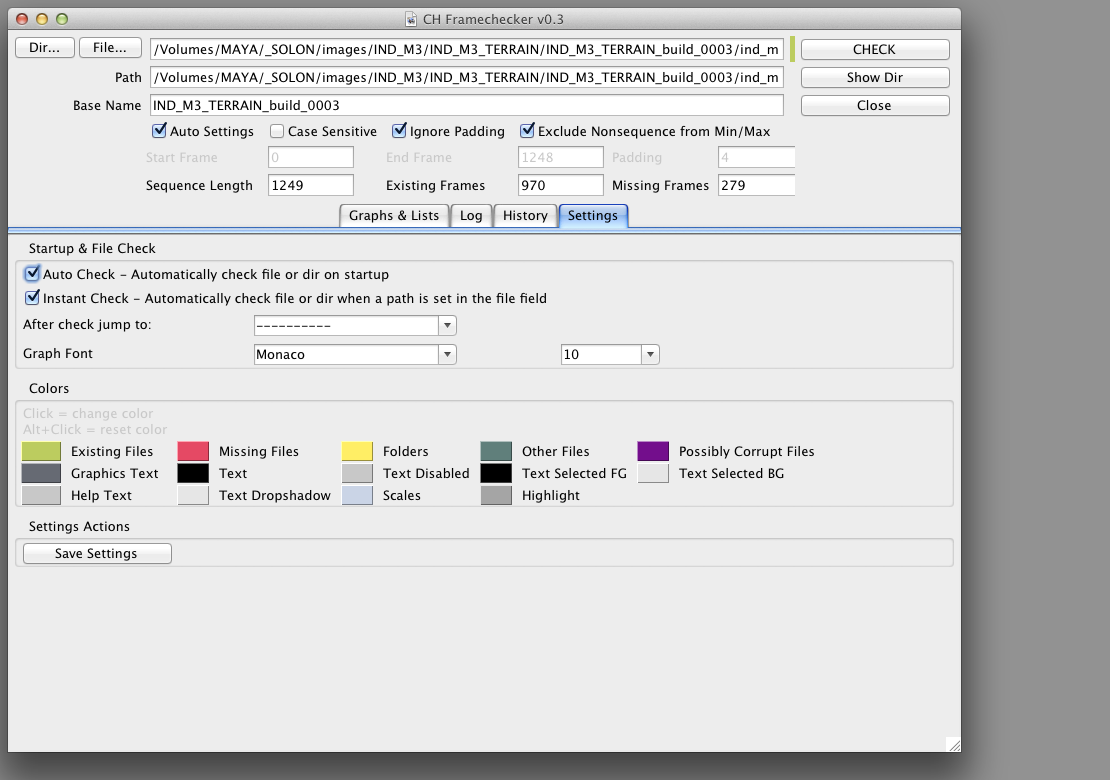Run the CHECK button

[875, 50]
